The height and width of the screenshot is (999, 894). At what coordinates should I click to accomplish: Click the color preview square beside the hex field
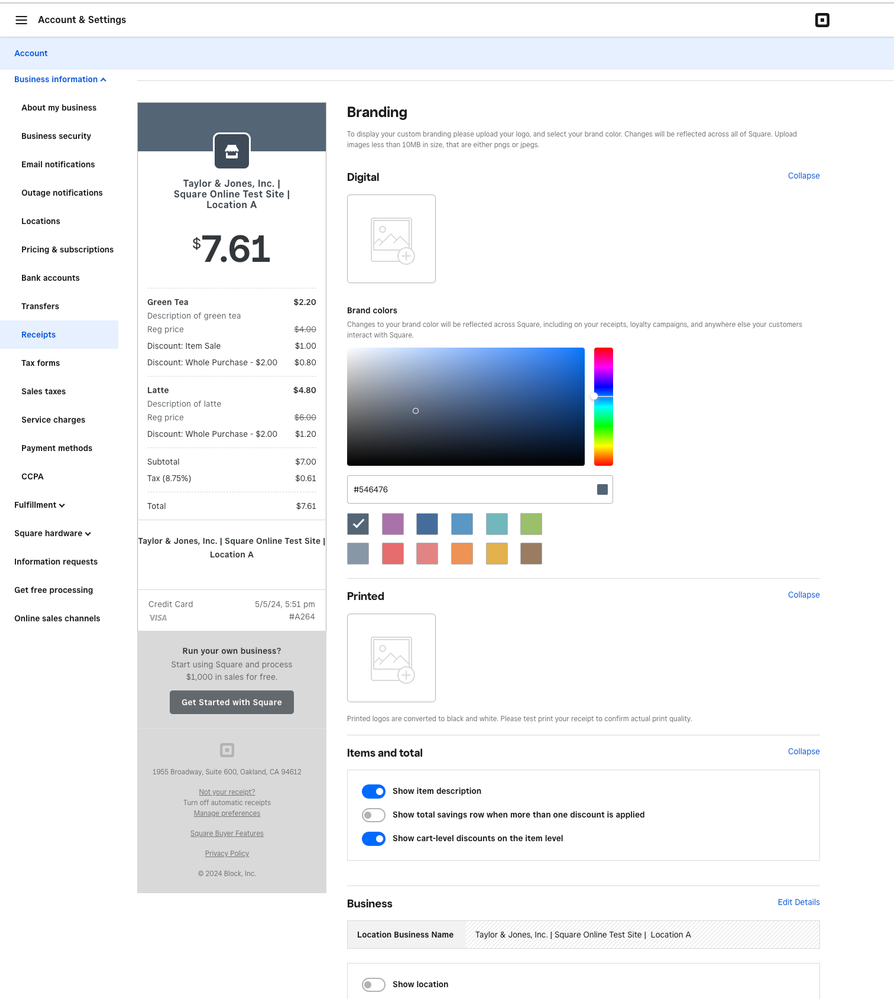tap(601, 489)
